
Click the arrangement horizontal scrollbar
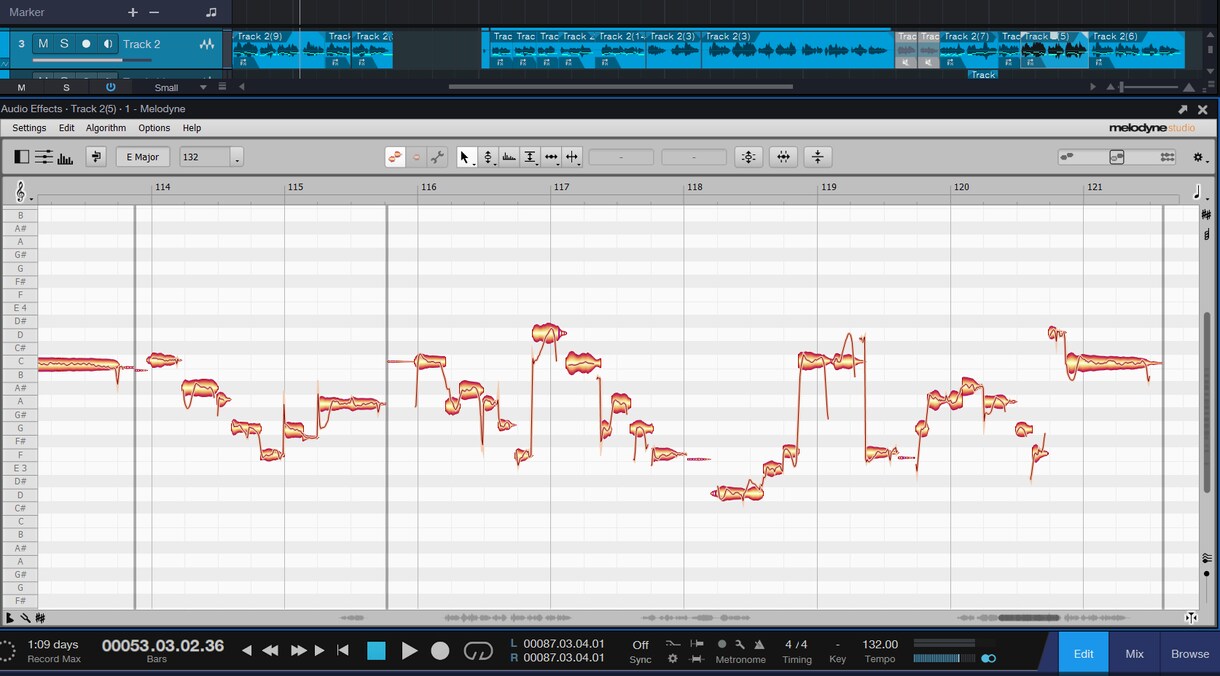620,87
